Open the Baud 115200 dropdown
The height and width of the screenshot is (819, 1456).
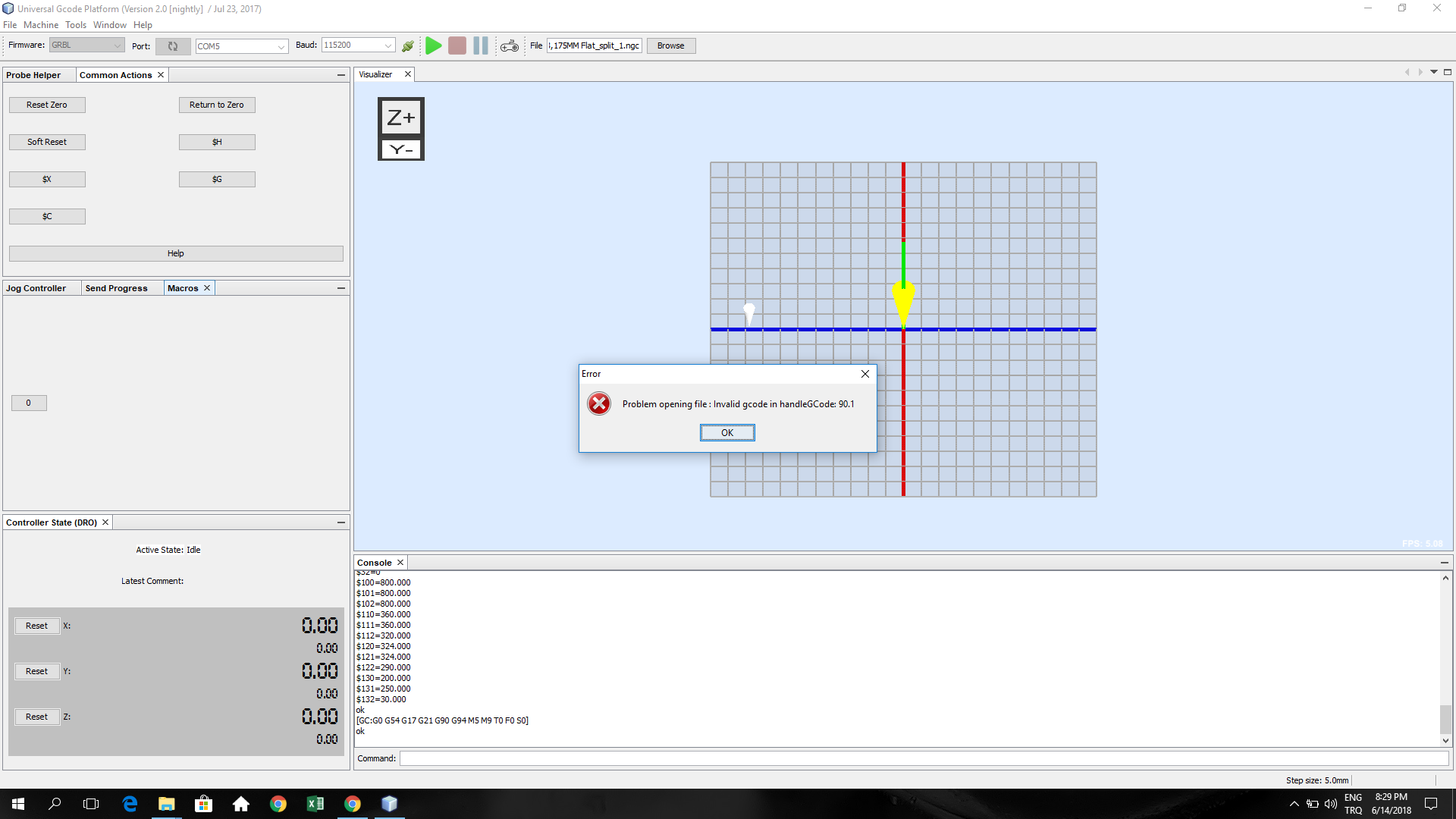pos(358,45)
